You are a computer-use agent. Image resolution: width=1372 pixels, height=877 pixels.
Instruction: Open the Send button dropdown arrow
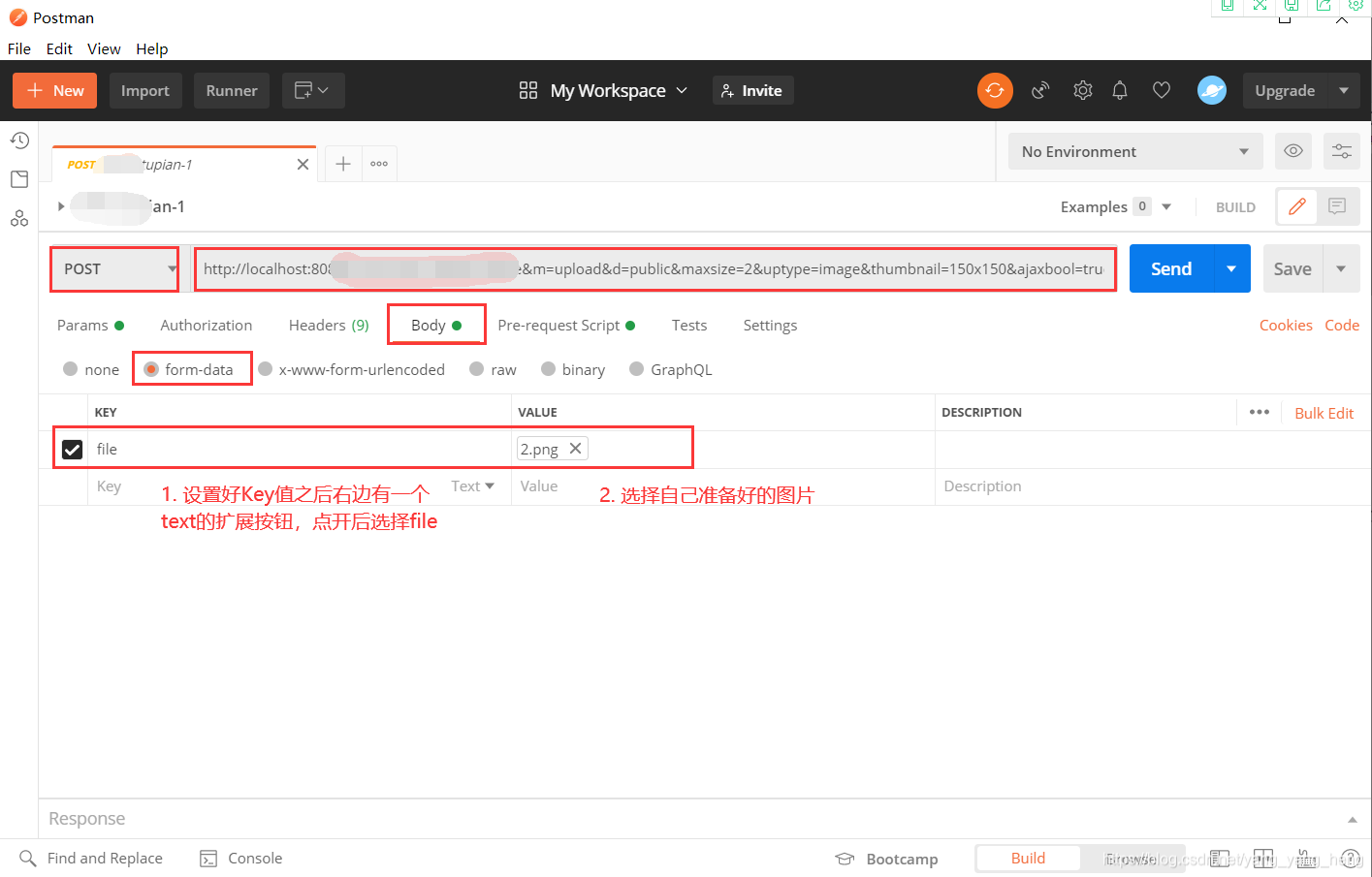[1231, 269]
